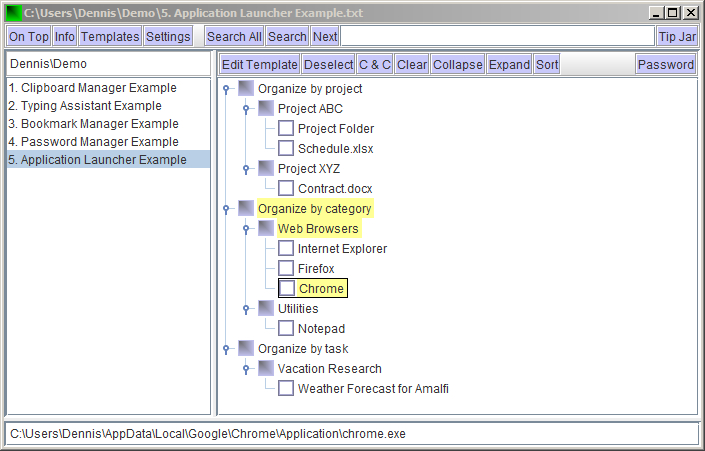This screenshot has height=451, width=705.
Task: Check the Project Folder checkbox
Action: (286, 128)
